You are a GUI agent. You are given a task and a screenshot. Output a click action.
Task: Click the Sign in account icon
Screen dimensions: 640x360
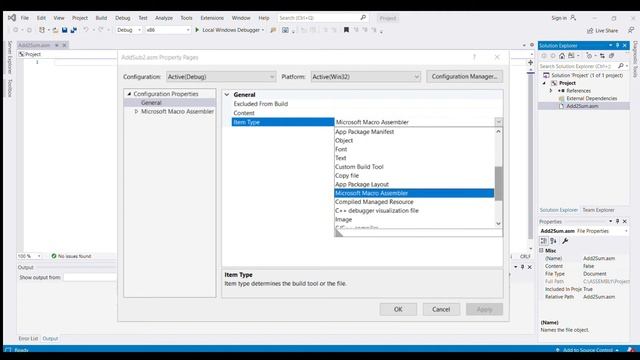(x=573, y=18)
